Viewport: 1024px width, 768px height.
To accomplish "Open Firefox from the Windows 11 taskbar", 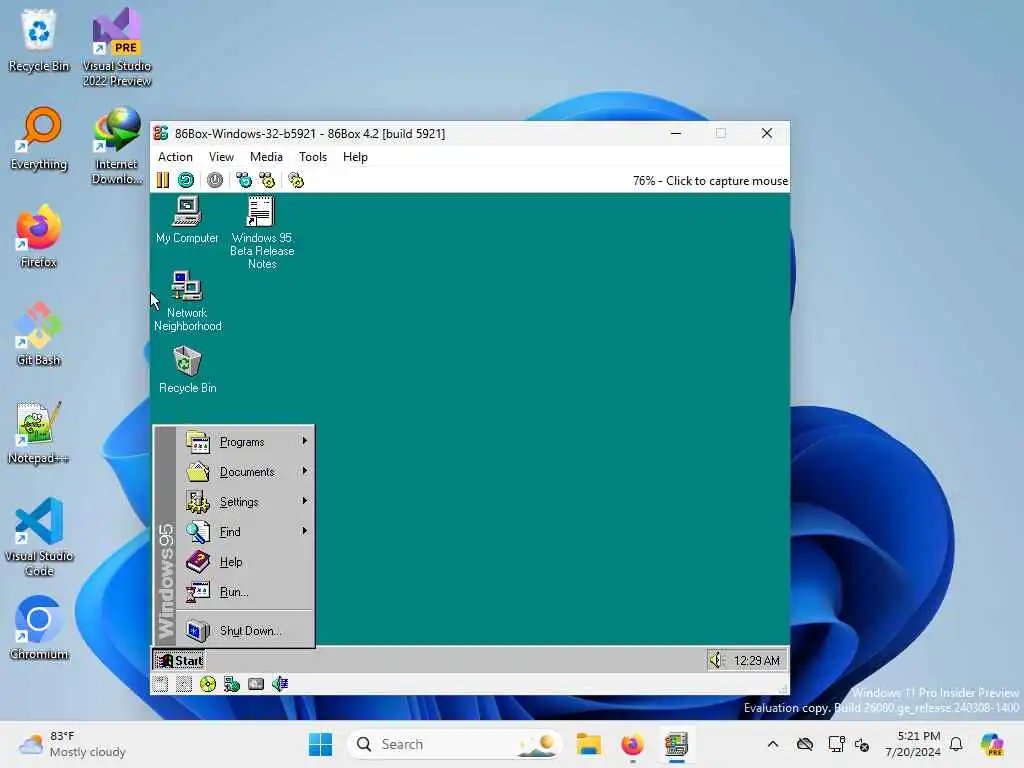I will click(x=632, y=744).
